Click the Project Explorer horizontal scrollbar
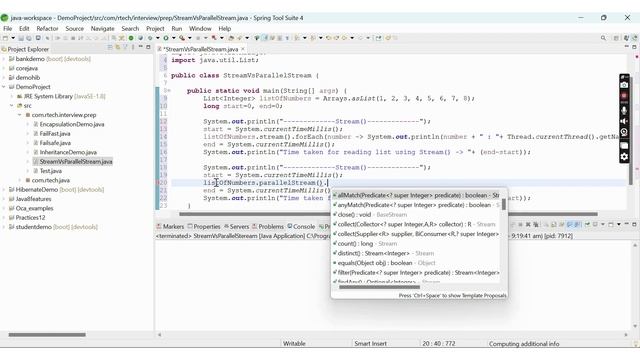Screen dimensions: 640x360 (47, 335)
